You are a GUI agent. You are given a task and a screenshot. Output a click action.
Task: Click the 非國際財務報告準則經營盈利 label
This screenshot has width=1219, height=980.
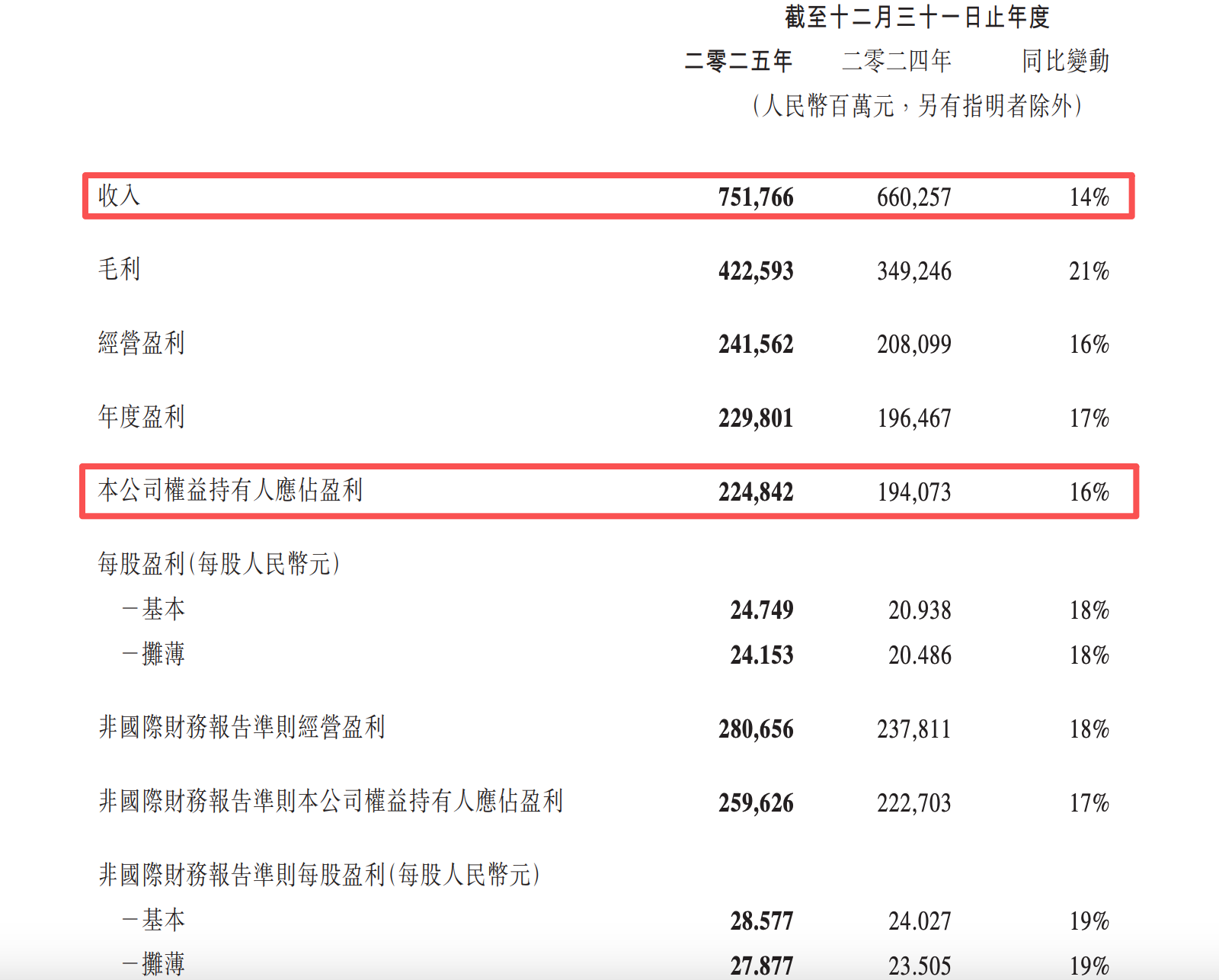point(242,728)
